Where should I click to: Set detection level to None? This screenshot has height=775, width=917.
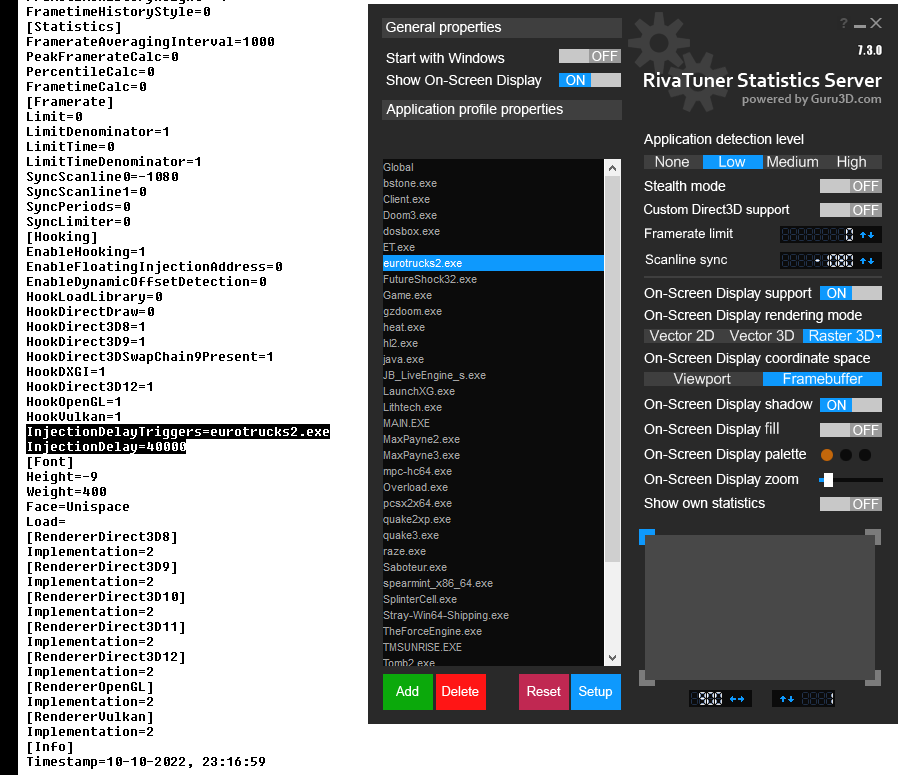[672, 162]
